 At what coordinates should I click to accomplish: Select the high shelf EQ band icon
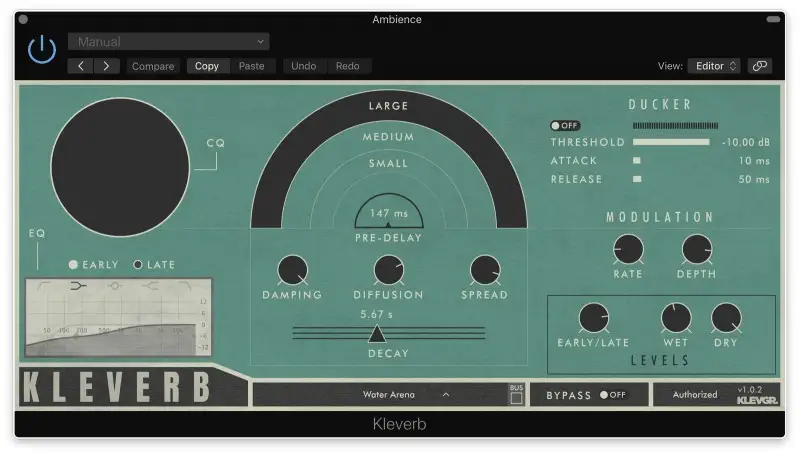click(150, 286)
